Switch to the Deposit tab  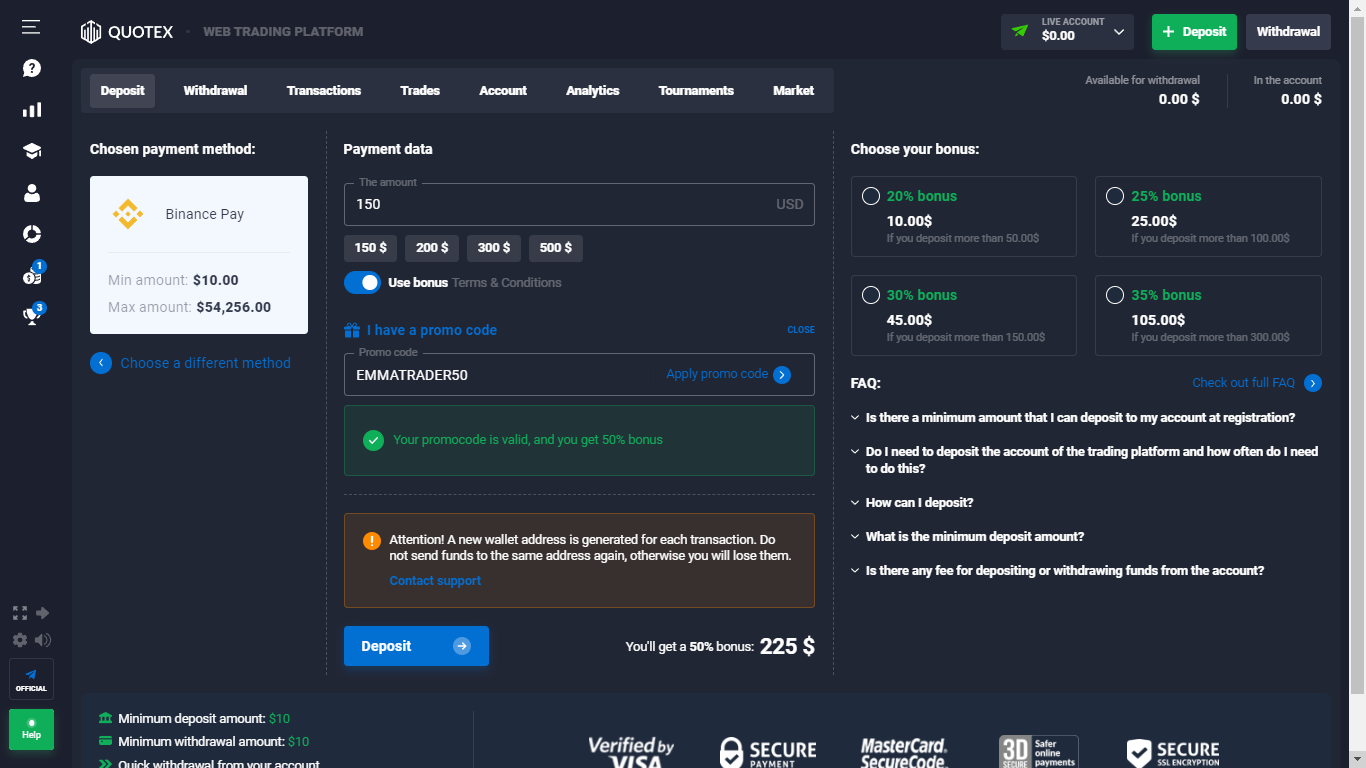tap(122, 91)
